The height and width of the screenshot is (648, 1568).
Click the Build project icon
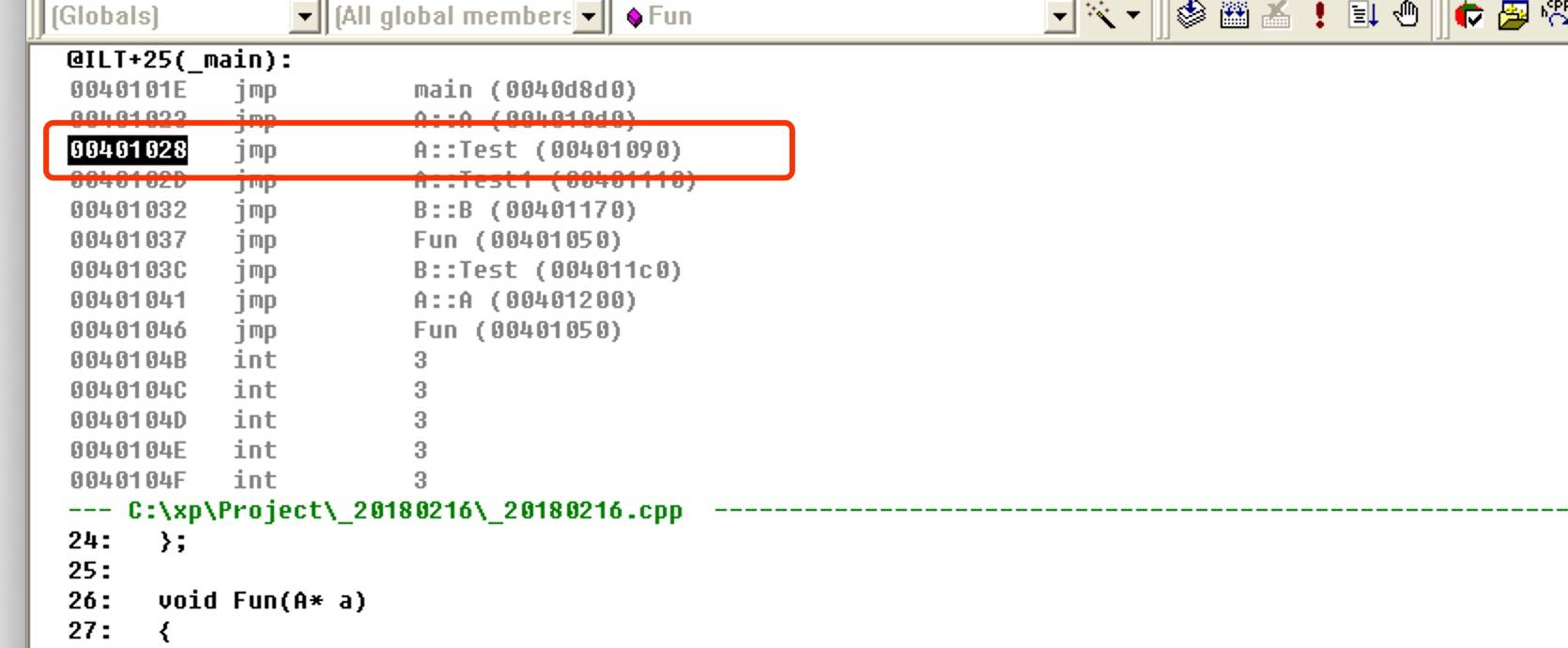pos(1234,15)
